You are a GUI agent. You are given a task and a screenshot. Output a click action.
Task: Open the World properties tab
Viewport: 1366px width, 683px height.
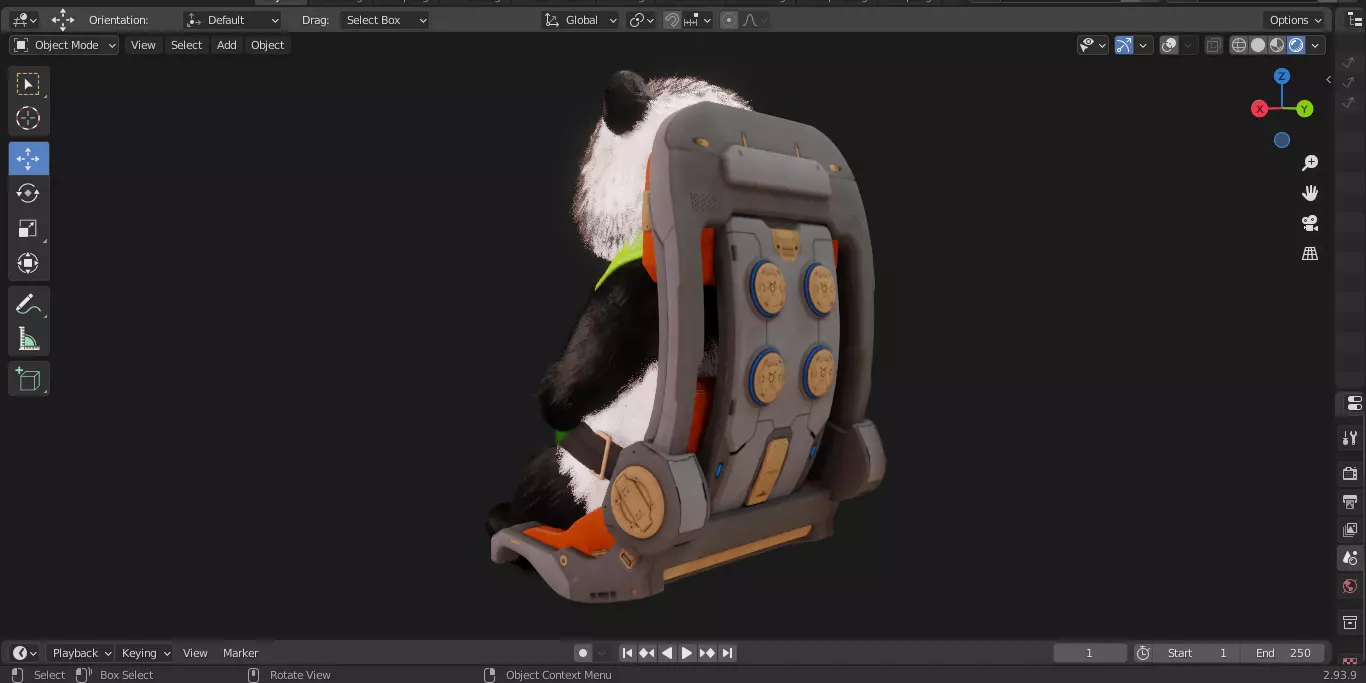click(1350, 586)
